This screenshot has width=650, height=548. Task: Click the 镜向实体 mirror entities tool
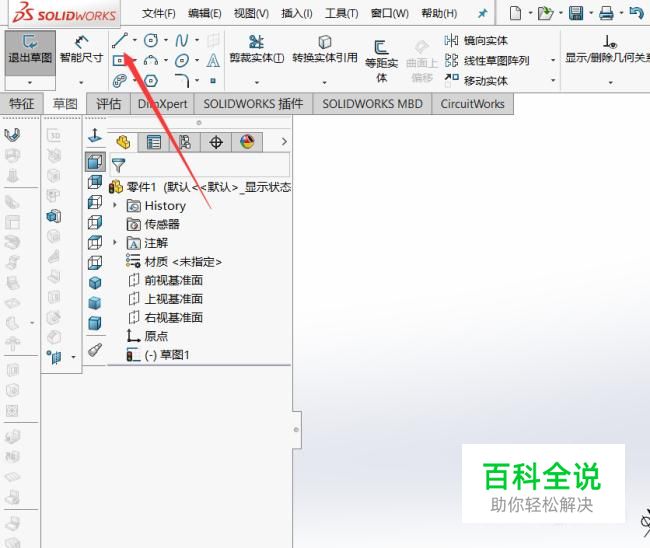click(476, 40)
